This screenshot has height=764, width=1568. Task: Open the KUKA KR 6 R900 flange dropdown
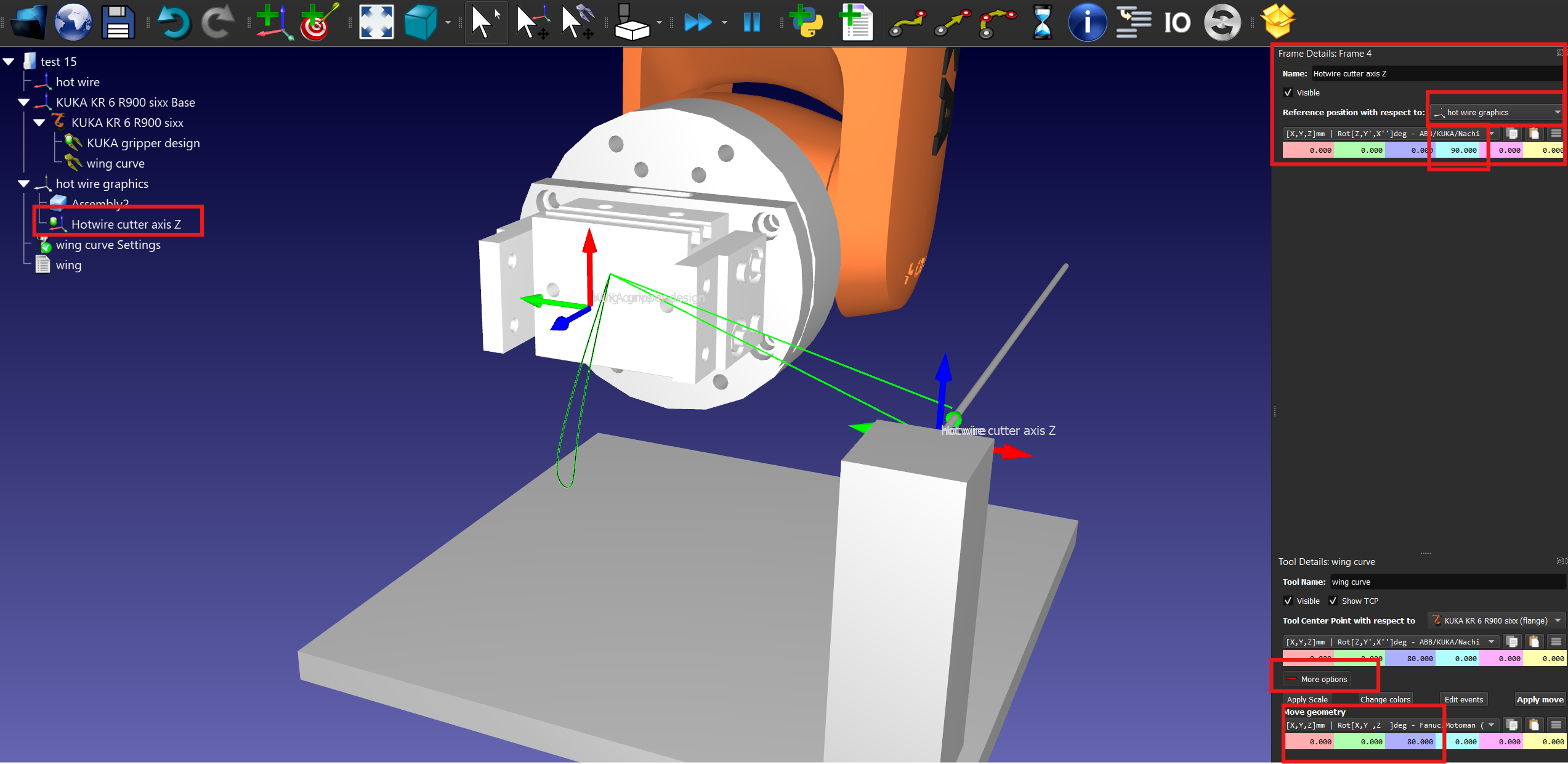click(1496, 620)
